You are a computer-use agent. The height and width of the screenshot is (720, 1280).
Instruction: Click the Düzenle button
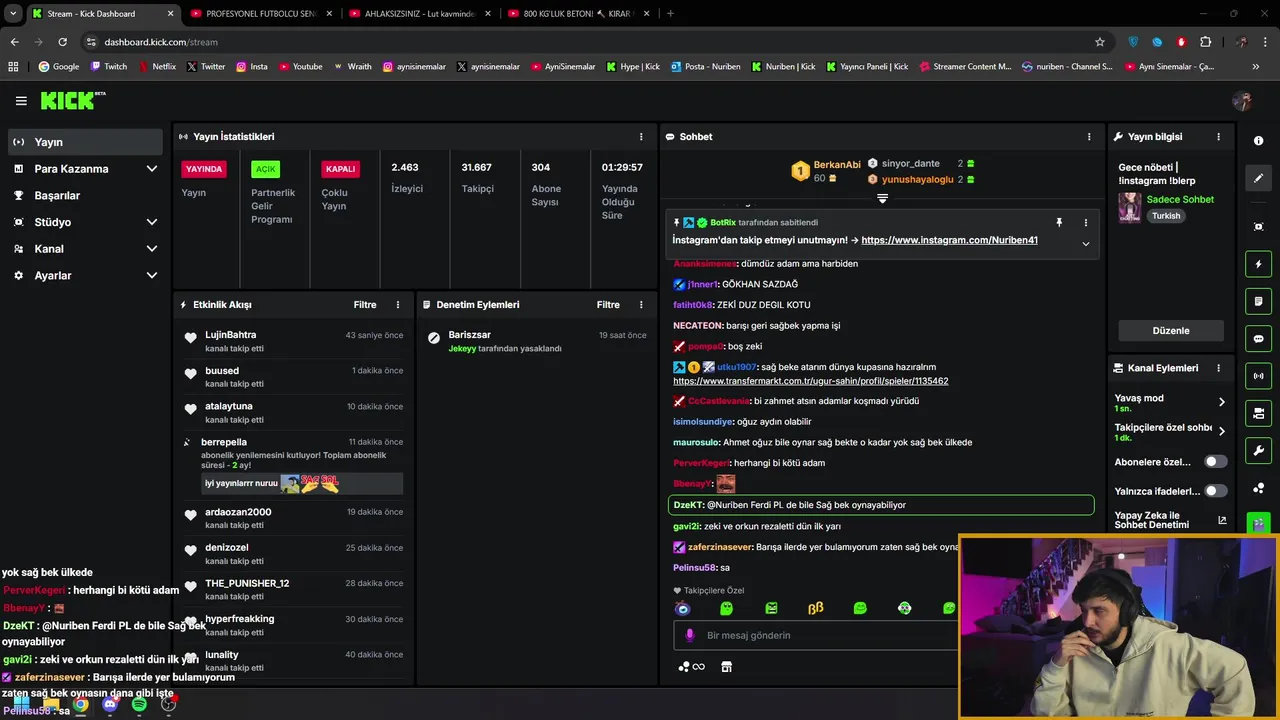[1171, 331]
